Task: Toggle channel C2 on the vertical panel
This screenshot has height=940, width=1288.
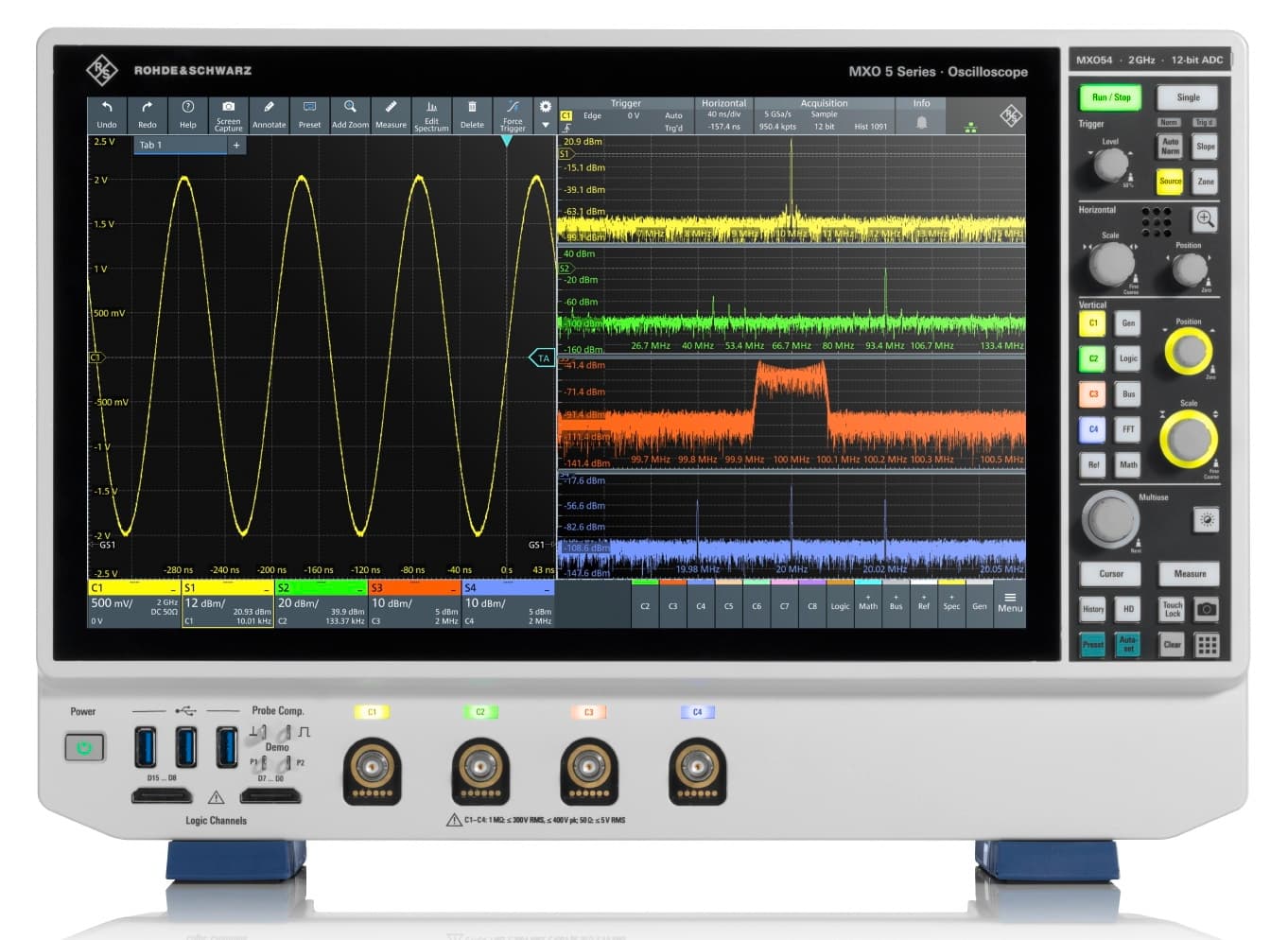Action: pos(1092,358)
